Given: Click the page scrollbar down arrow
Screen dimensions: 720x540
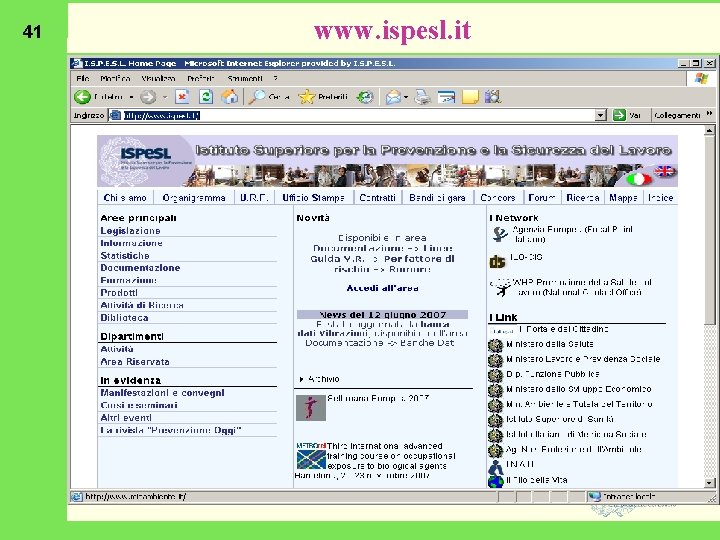Looking at the screenshot, I should (x=709, y=483).
